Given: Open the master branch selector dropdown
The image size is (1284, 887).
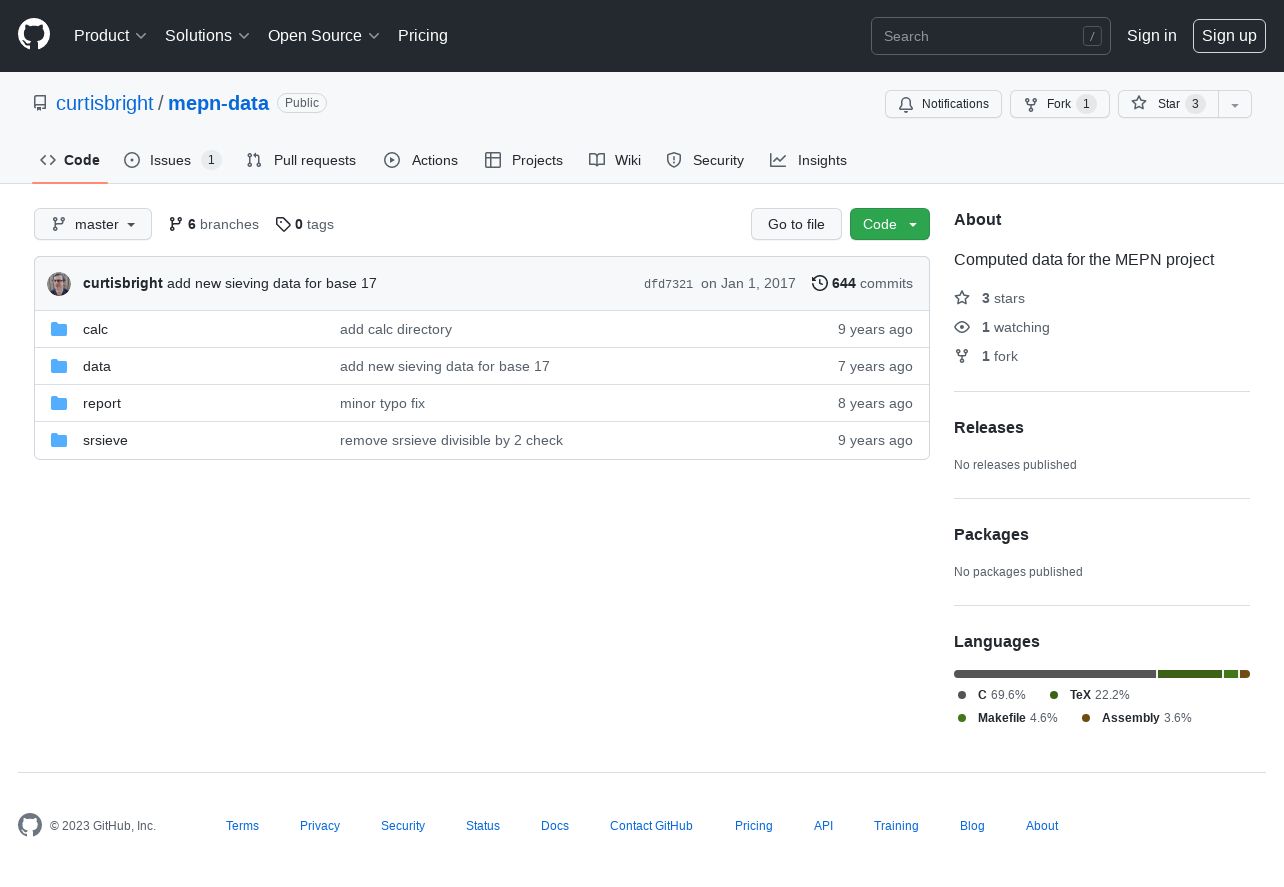Looking at the screenshot, I should click(x=93, y=224).
